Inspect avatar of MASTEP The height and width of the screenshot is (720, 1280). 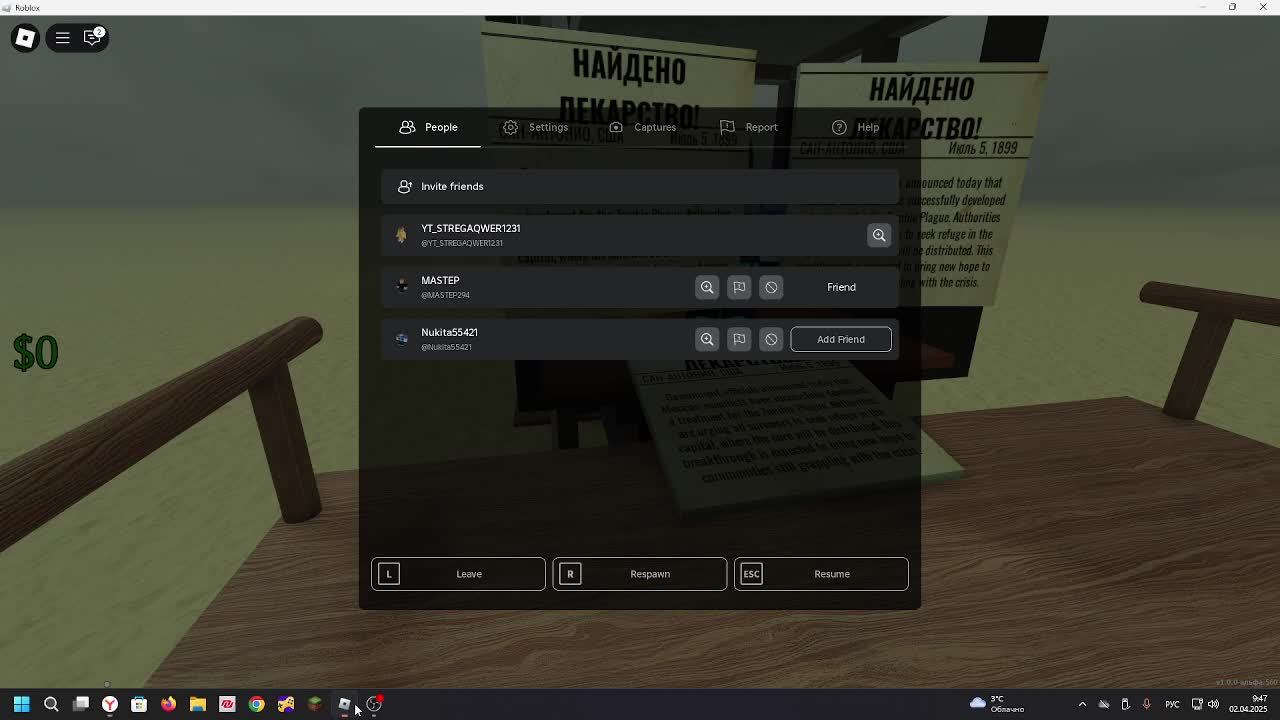707,287
